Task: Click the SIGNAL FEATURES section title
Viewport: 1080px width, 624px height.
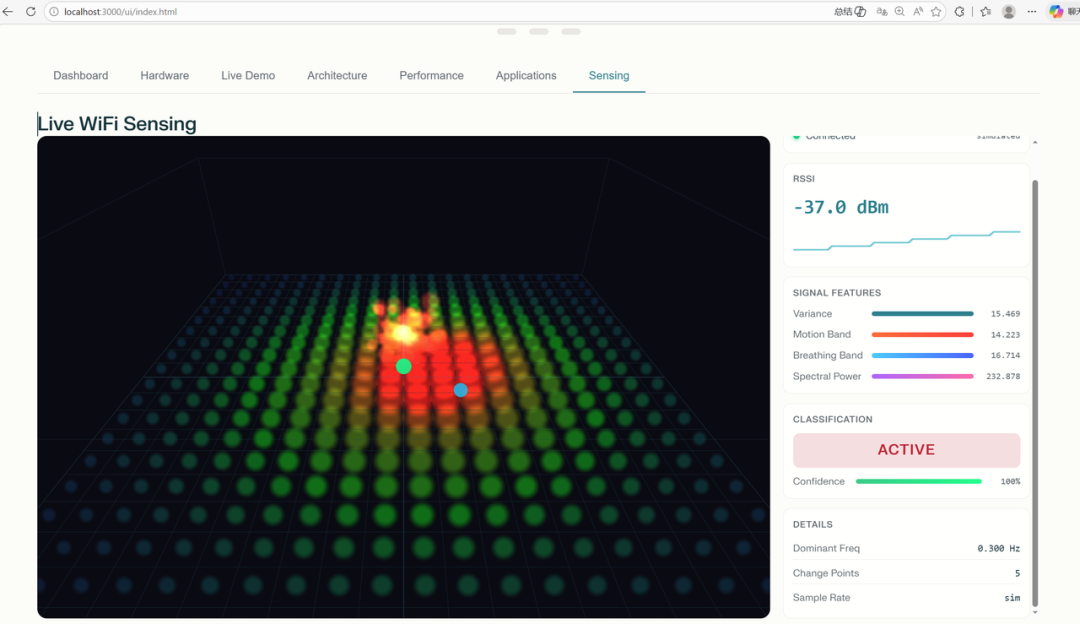Action: pyautogui.click(x=837, y=293)
